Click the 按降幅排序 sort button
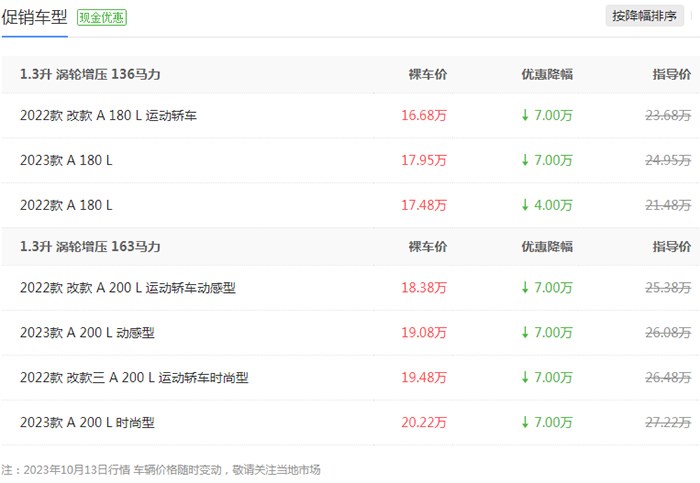The height and width of the screenshot is (483, 700). click(644, 16)
